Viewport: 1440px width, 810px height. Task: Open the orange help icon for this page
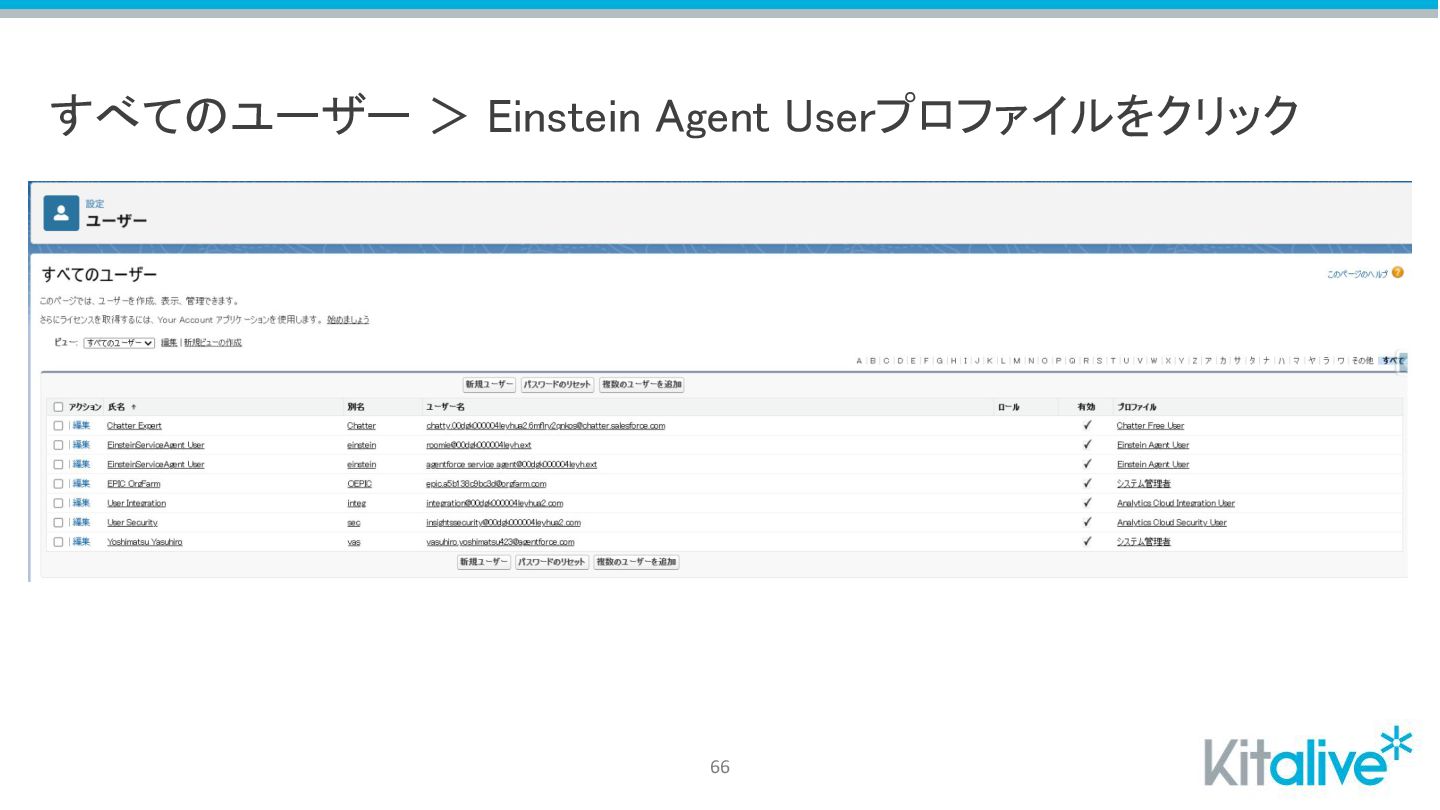pos(1398,273)
